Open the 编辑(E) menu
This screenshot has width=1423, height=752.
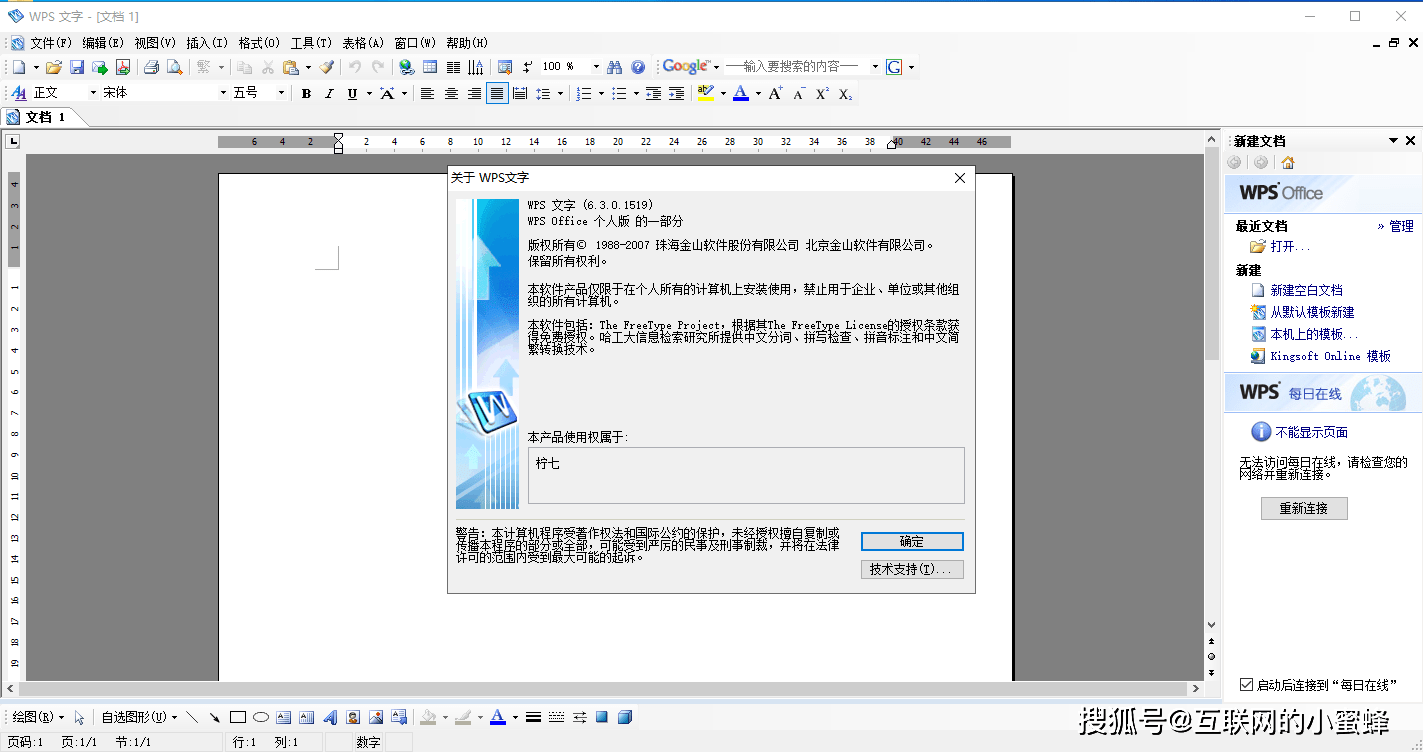click(x=103, y=43)
